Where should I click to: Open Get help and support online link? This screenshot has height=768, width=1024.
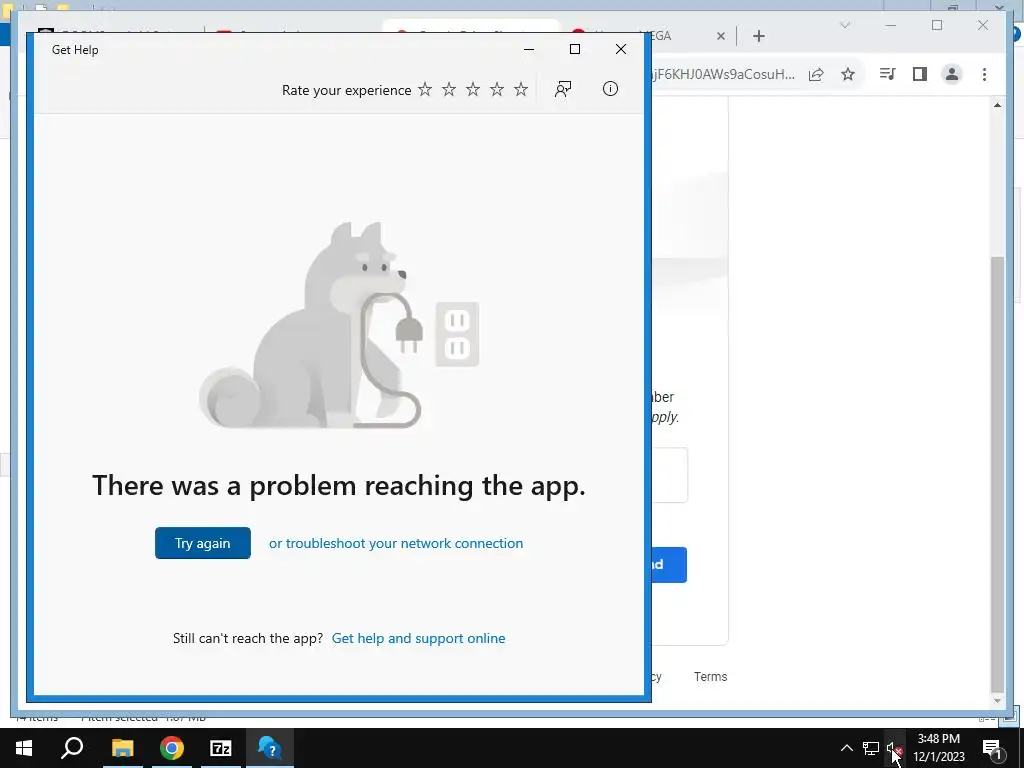tap(419, 638)
